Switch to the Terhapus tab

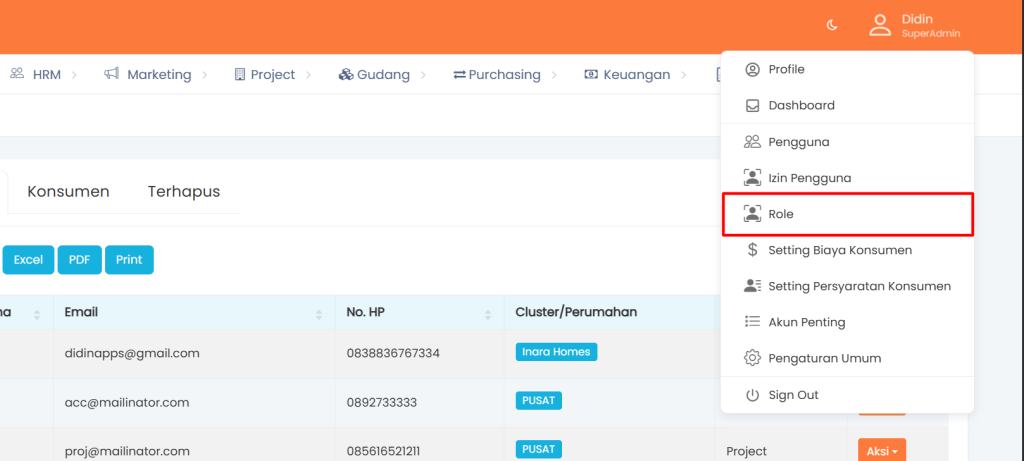point(184,191)
